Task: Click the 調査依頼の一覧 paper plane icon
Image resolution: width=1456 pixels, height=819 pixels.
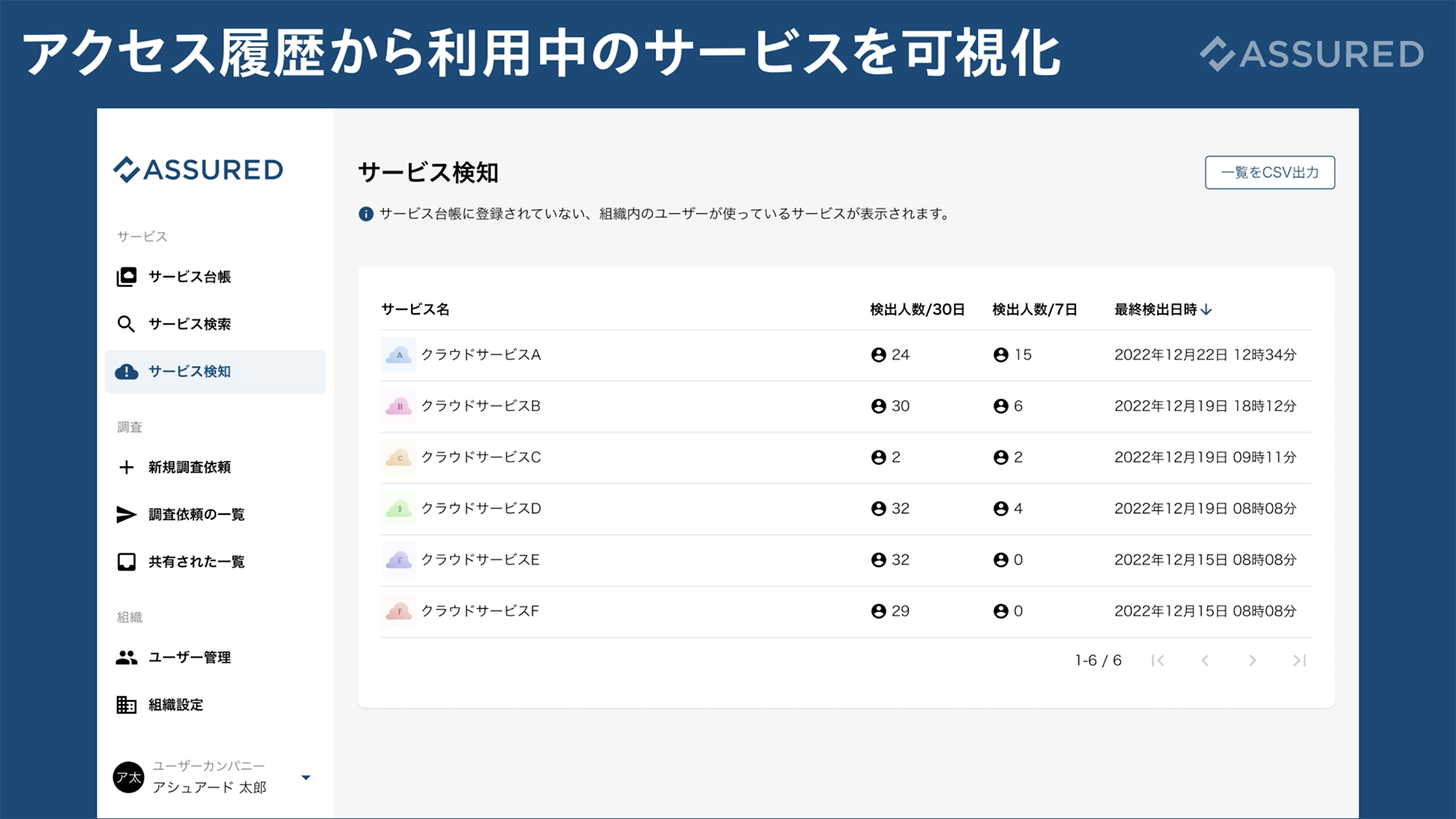Action: [127, 515]
